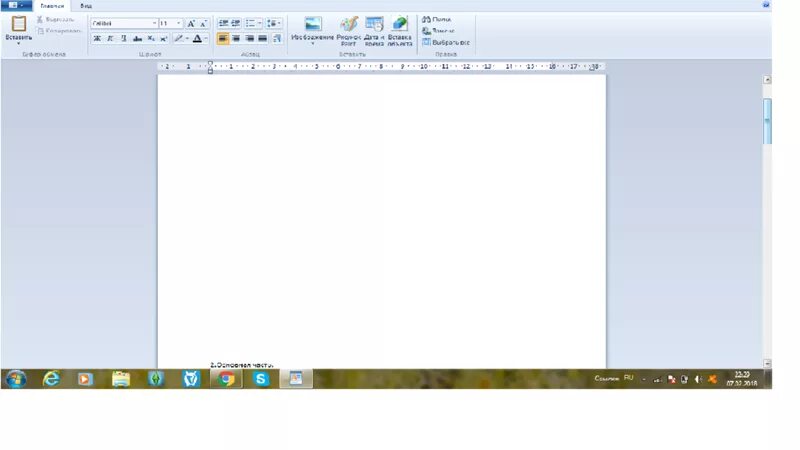
Task: Open the highlight color dropdown arrow
Action: tap(187, 39)
